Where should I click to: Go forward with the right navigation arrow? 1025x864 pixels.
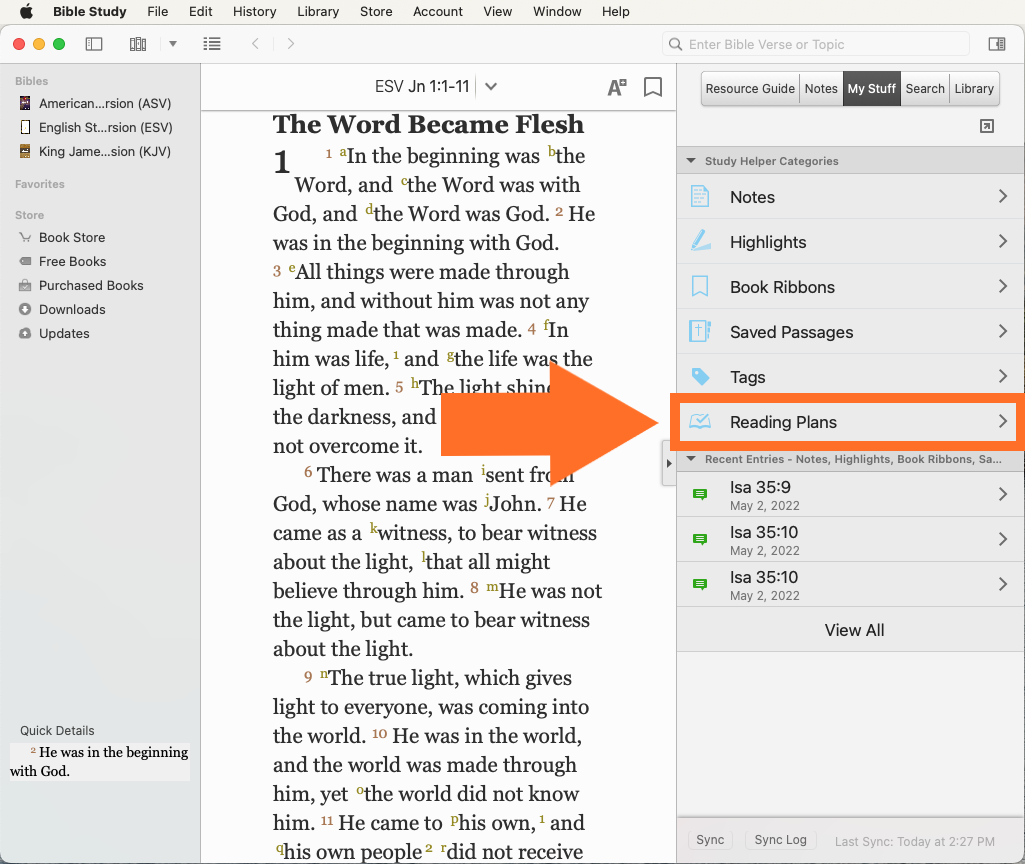coord(291,44)
